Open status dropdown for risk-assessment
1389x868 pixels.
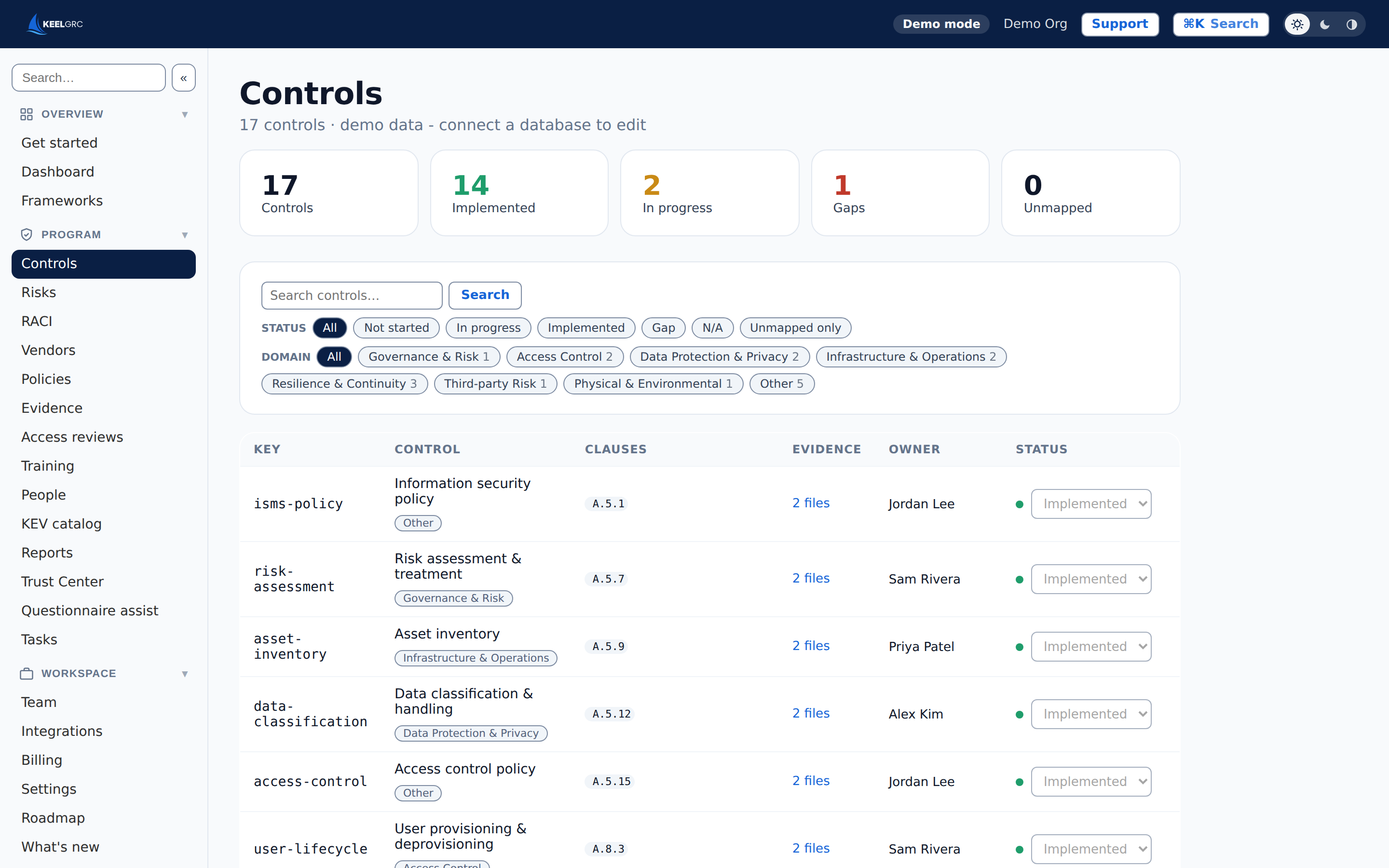click(x=1091, y=579)
